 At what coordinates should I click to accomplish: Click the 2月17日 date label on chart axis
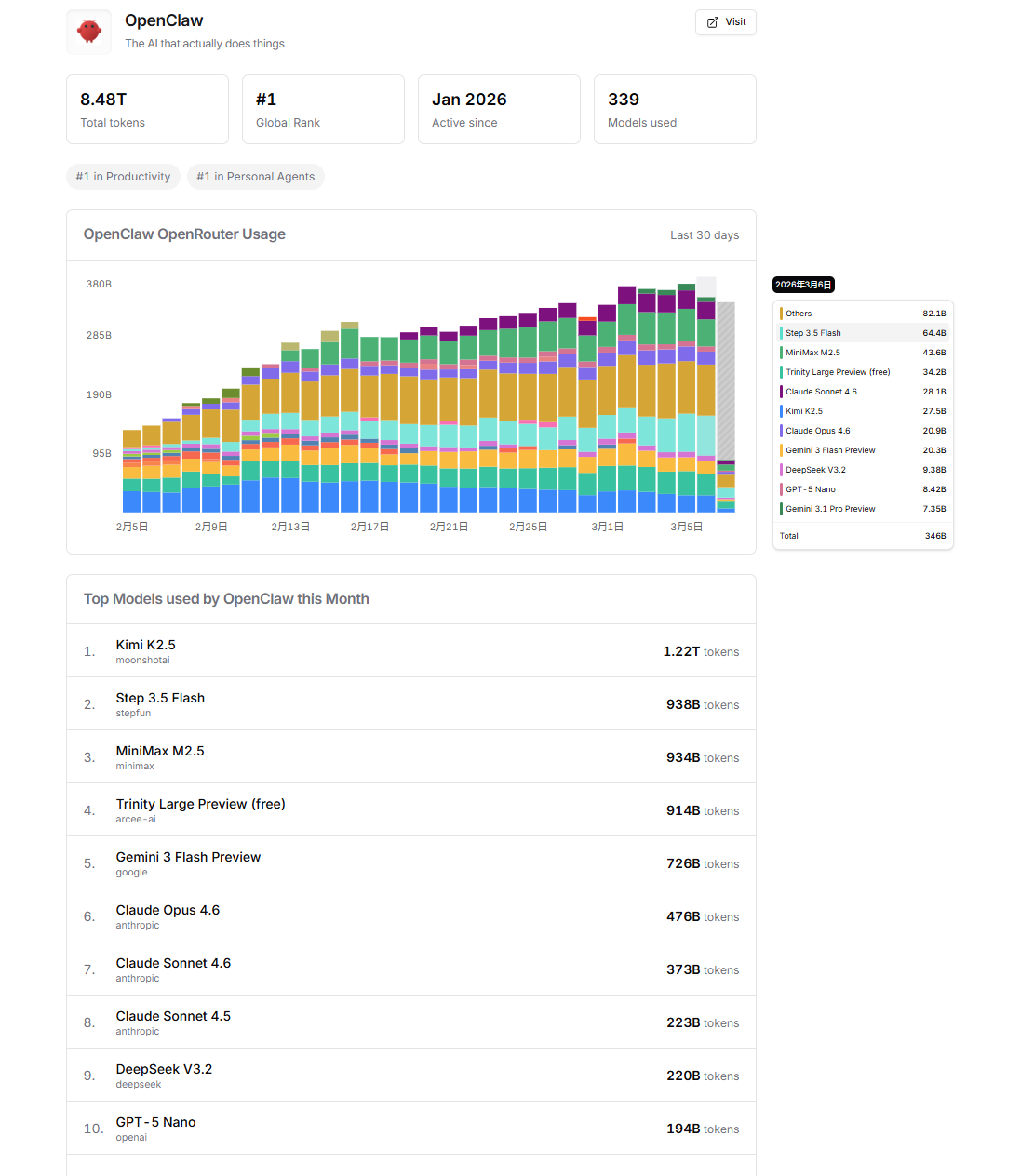[369, 527]
